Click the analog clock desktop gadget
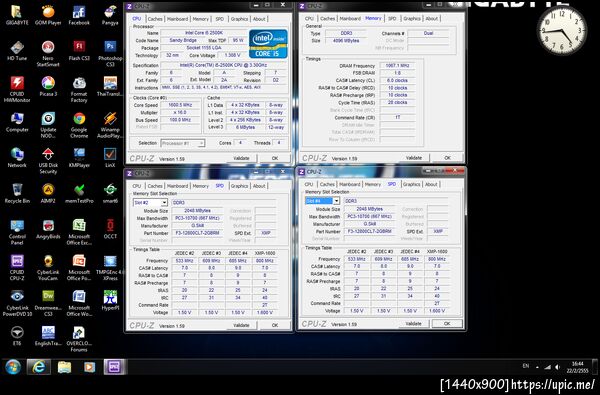The image size is (600, 395). 562,30
